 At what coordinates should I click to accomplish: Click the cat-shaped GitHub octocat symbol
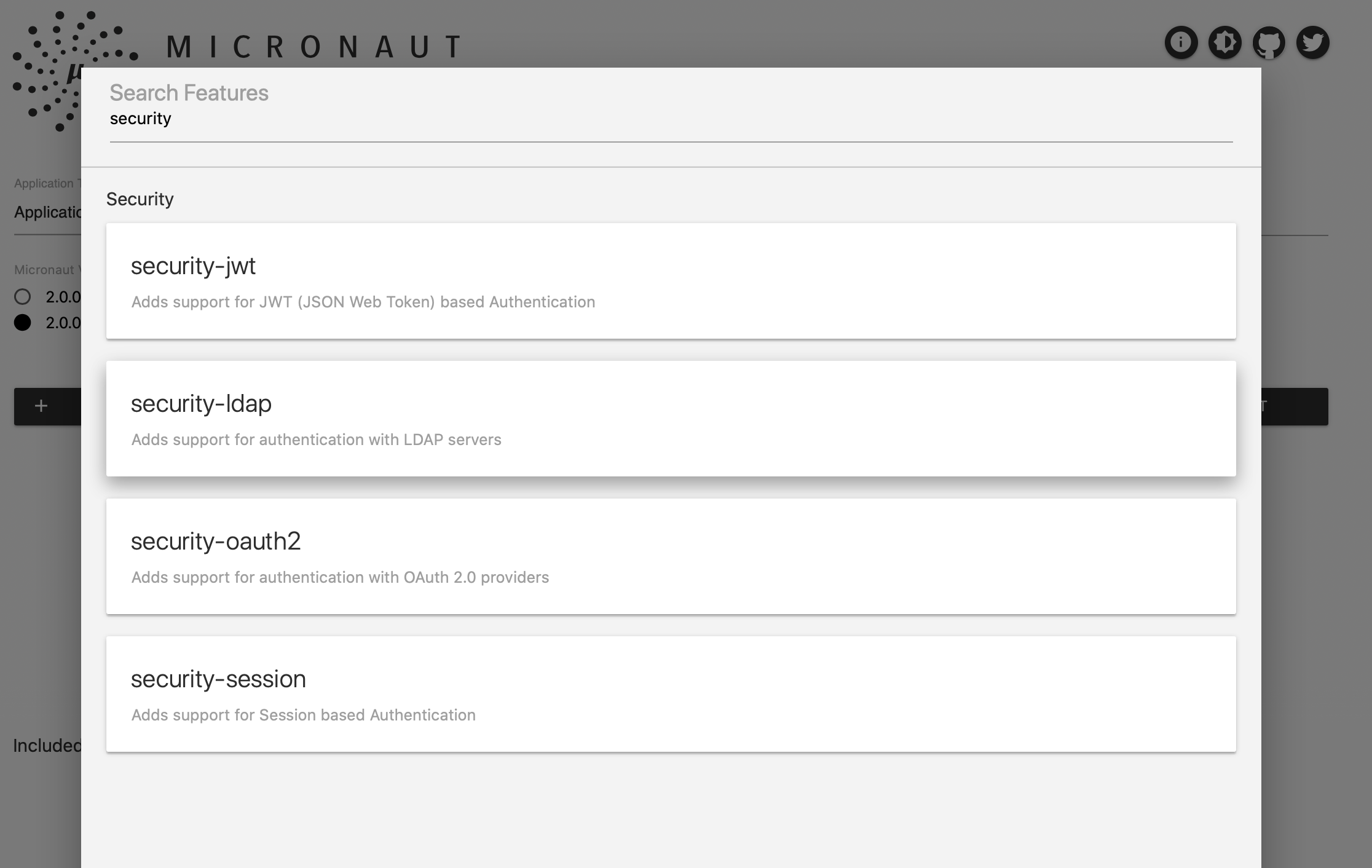tap(1268, 43)
